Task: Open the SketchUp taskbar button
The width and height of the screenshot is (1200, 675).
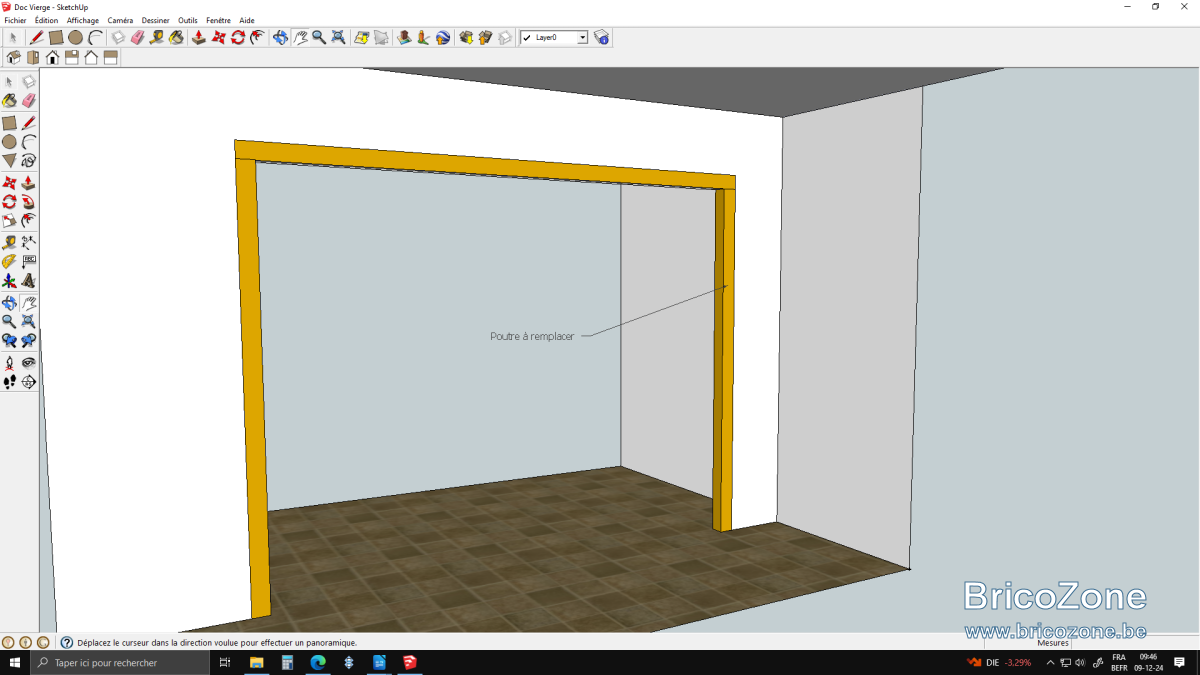Action: click(410, 662)
